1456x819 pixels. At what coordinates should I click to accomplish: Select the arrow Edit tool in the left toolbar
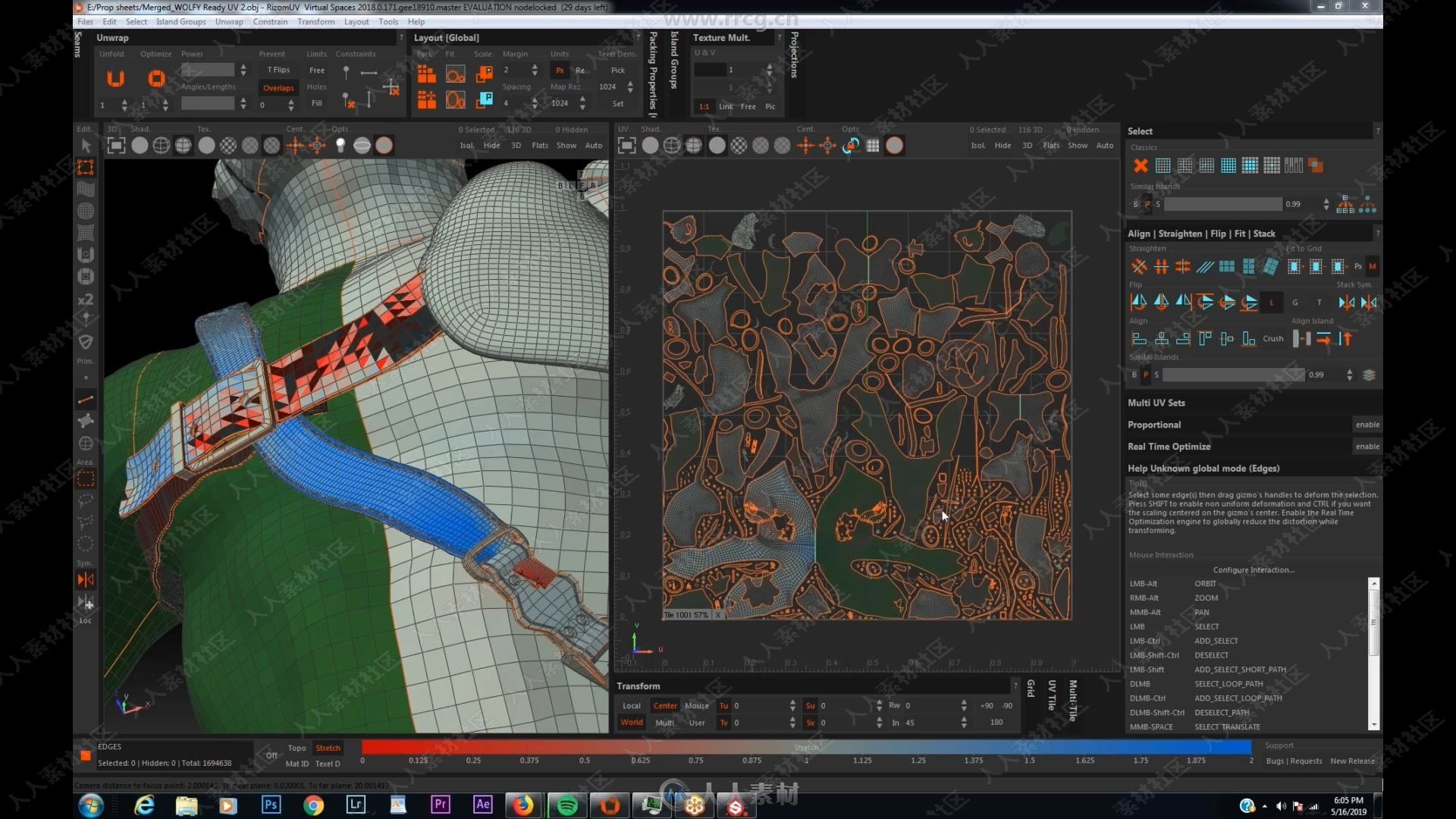(x=86, y=146)
